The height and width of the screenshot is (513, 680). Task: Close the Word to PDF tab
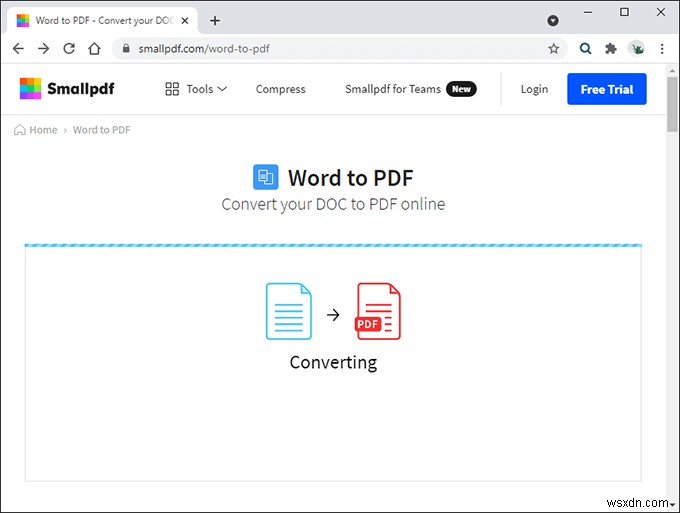185,20
